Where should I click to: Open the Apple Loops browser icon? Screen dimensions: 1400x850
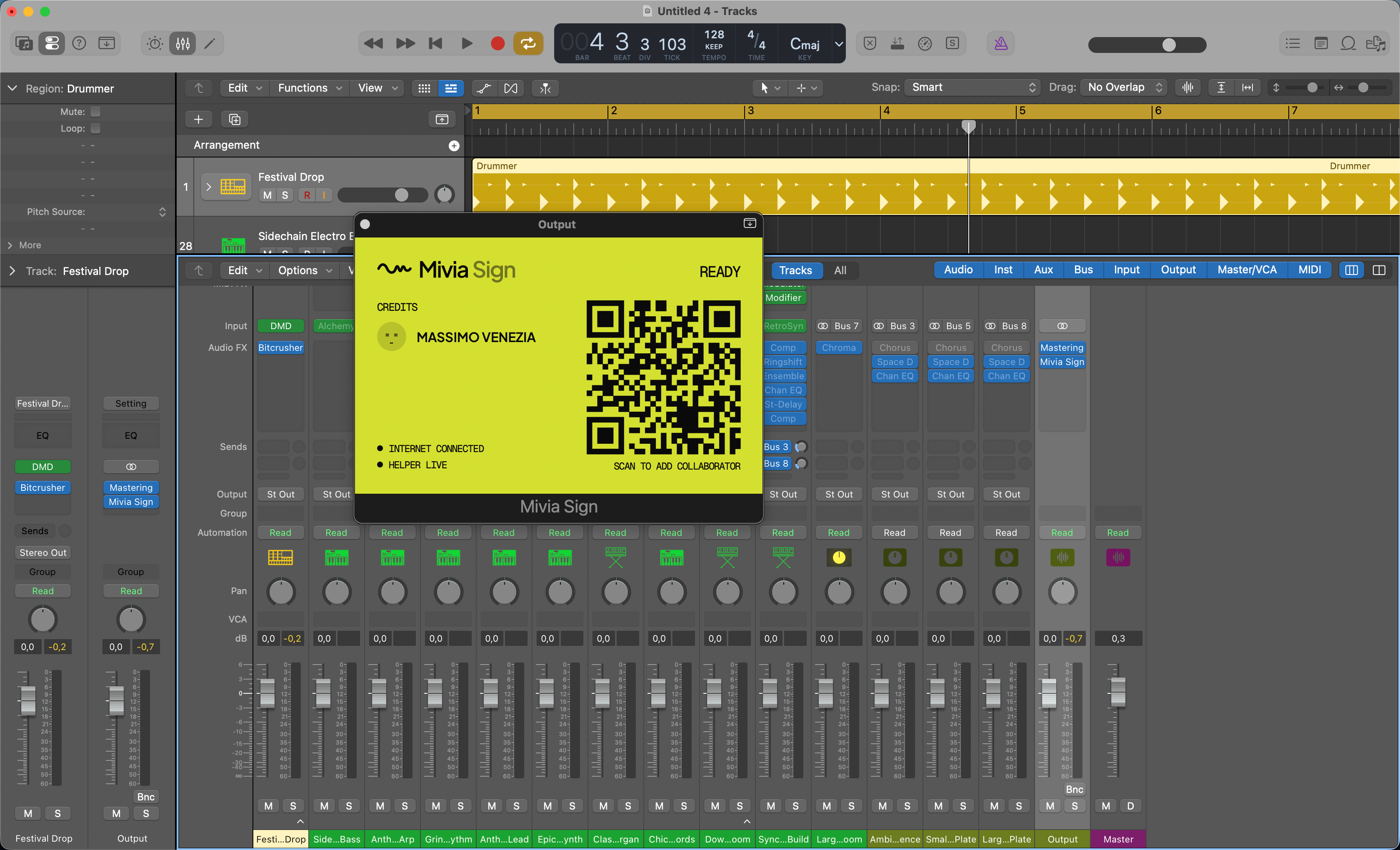[1349, 43]
